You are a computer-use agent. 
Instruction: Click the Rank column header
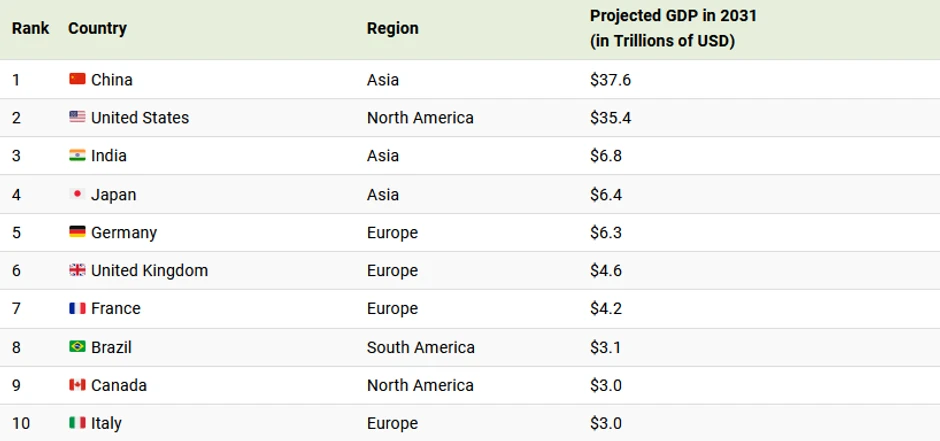click(x=31, y=28)
